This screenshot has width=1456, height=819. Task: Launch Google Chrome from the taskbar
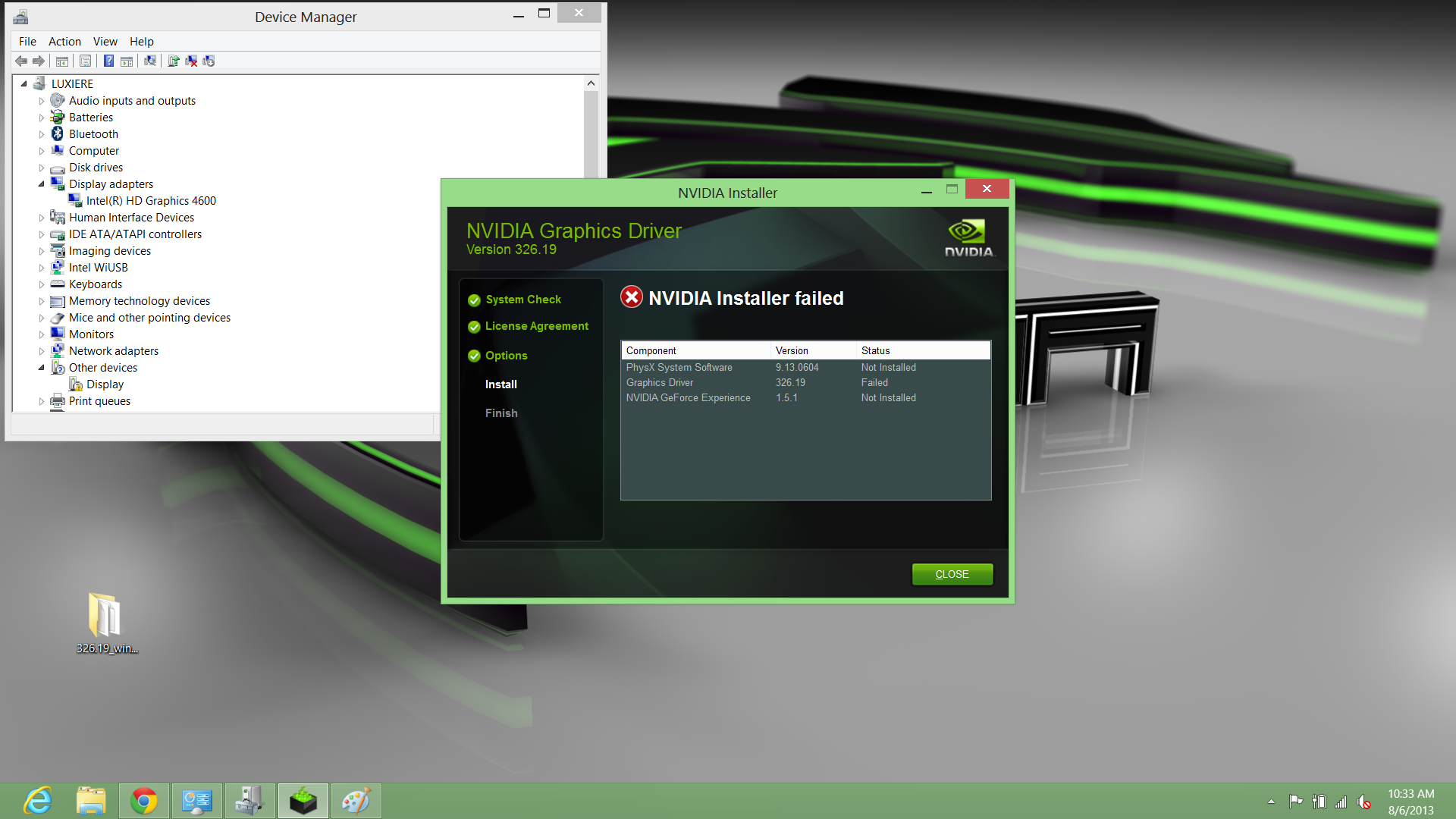pyautogui.click(x=144, y=801)
